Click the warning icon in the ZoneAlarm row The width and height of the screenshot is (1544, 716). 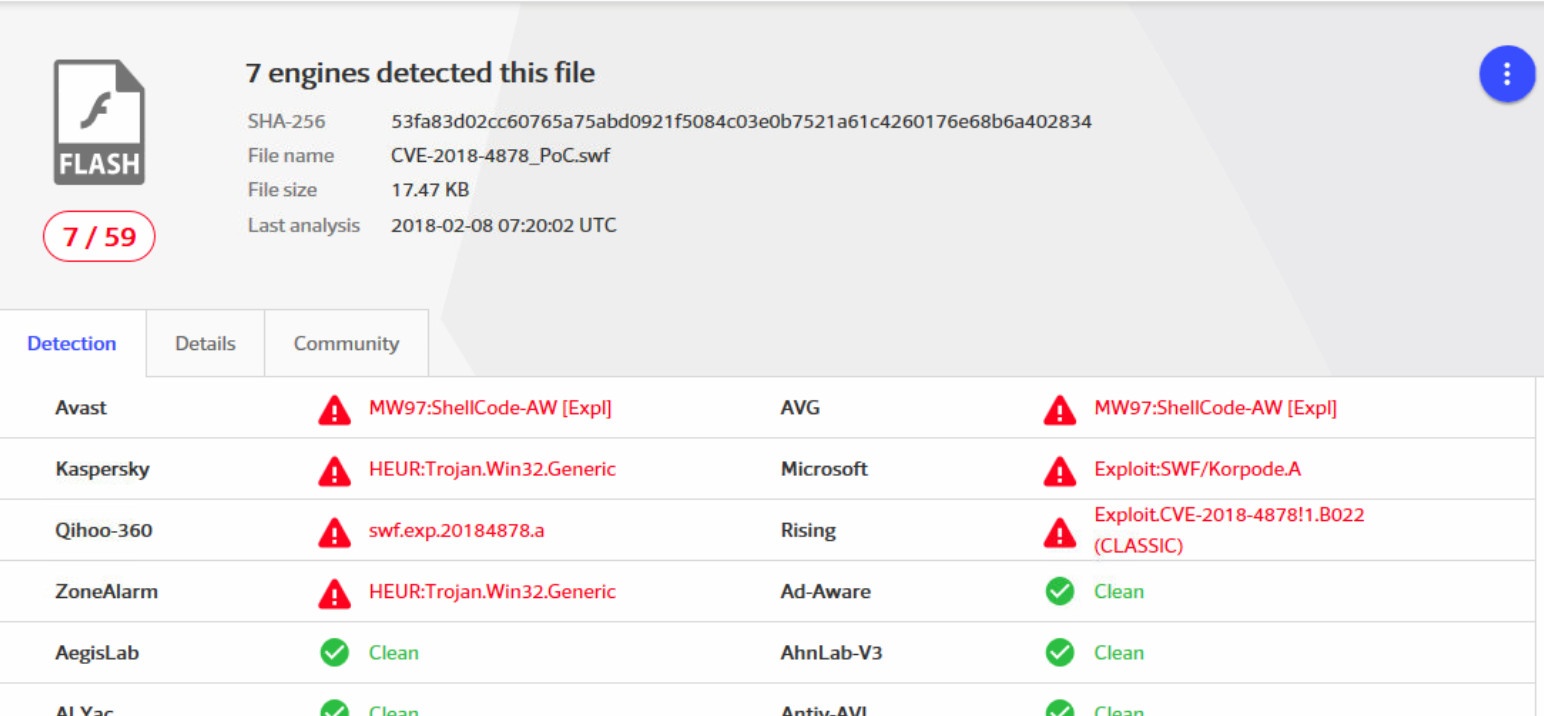334,593
